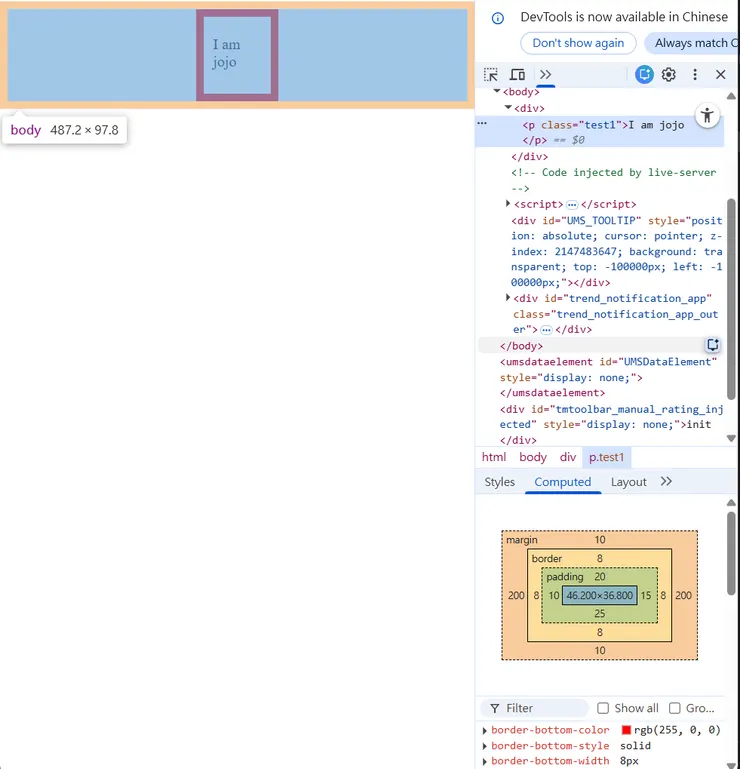Viewport: 740px width, 769px height.
Task: Click the filter funnel icon
Action: tap(495, 708)
